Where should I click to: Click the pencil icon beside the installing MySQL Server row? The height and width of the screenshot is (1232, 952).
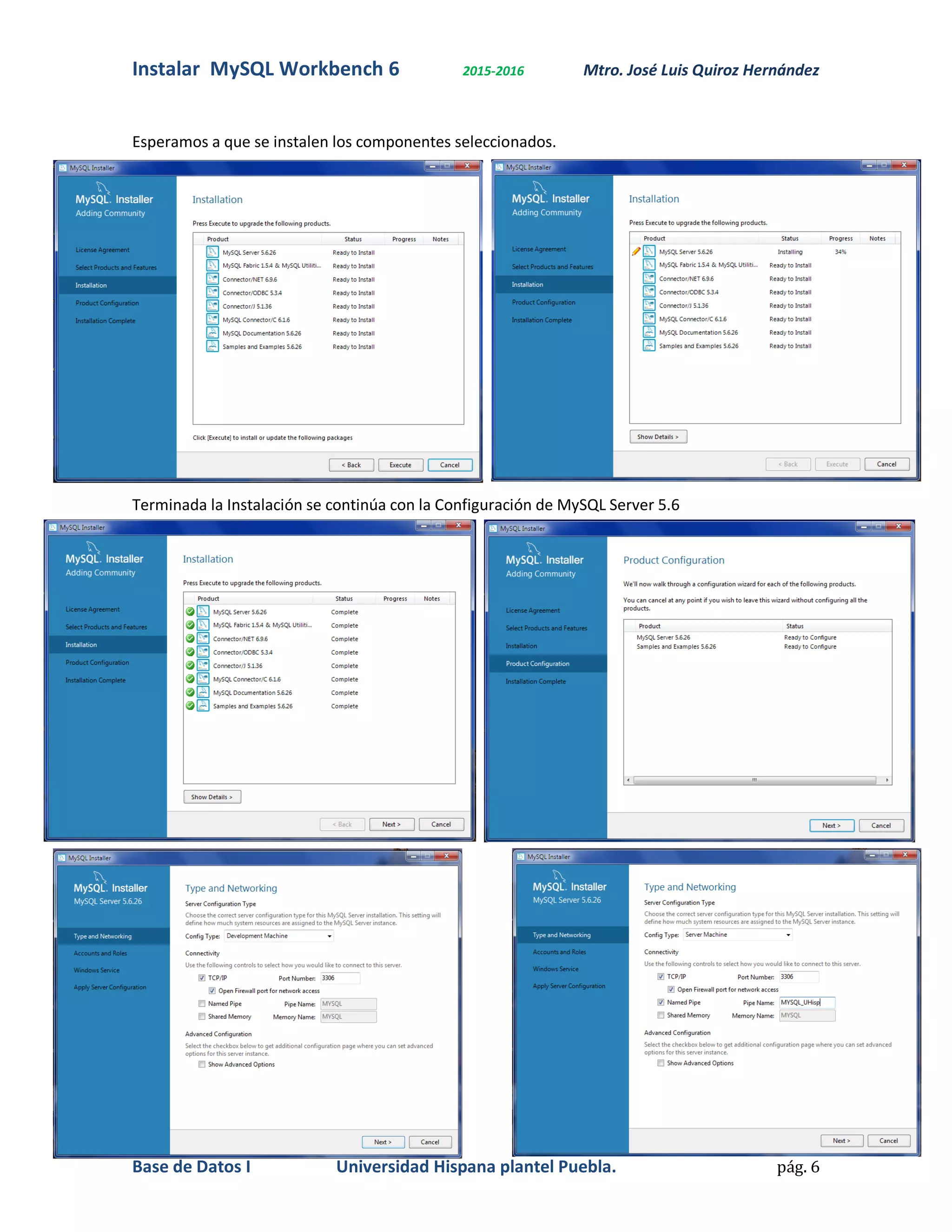tap(636, 252)
